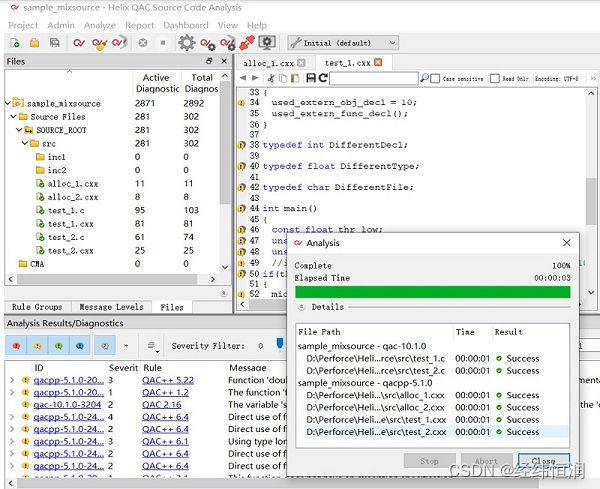
Task: Collapse the Details section in Analysis dialog
Action: pyautogui.click(x=302, y=307)
